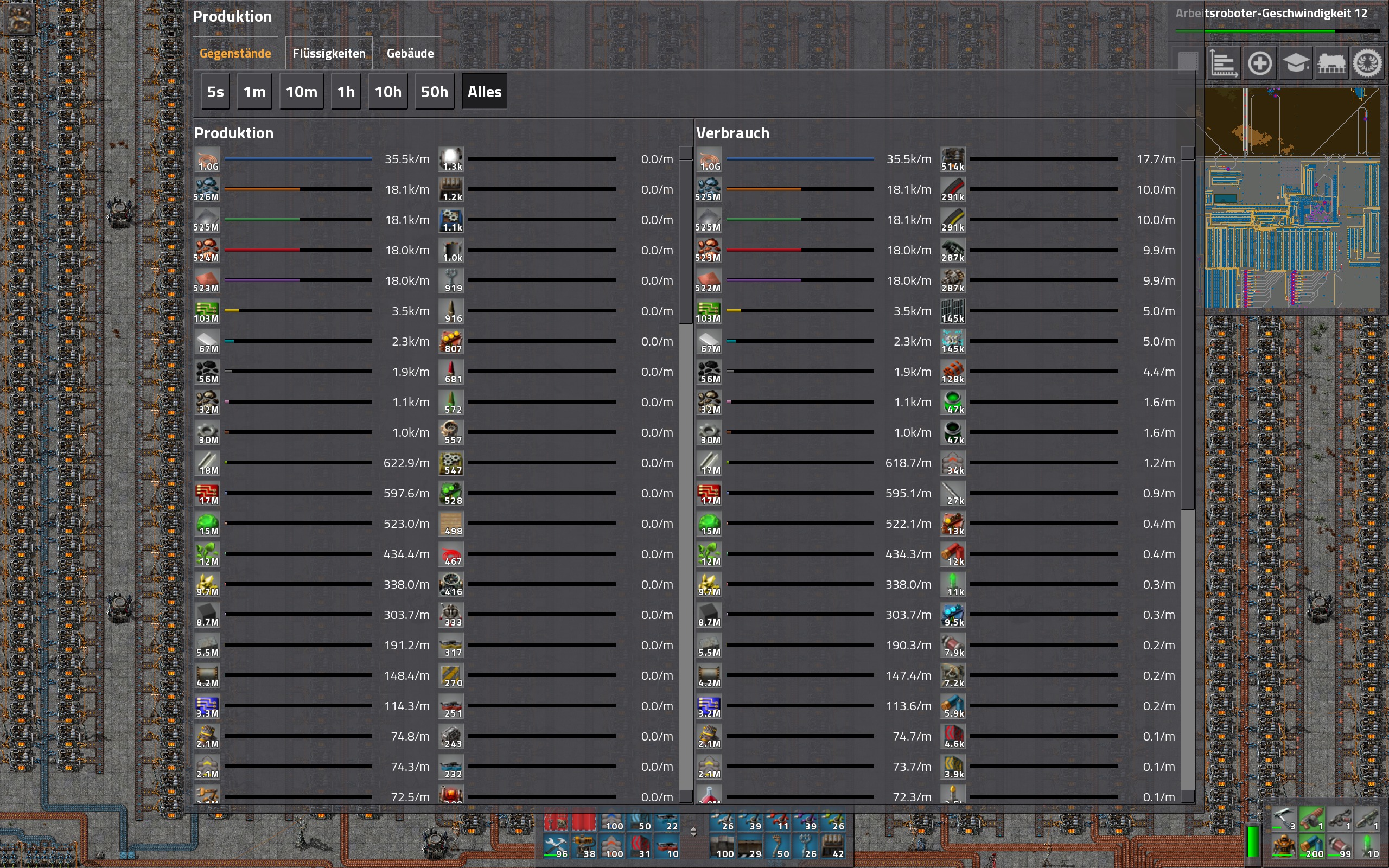This screenshot has height=868, width=1389.
Task: Select the big electric pole slot showing 26
Action: coord(805,847)
